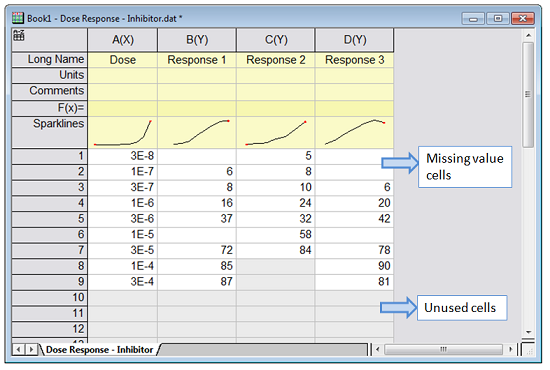
Task: Select column C(Y) header
Action: pos(276,40)
